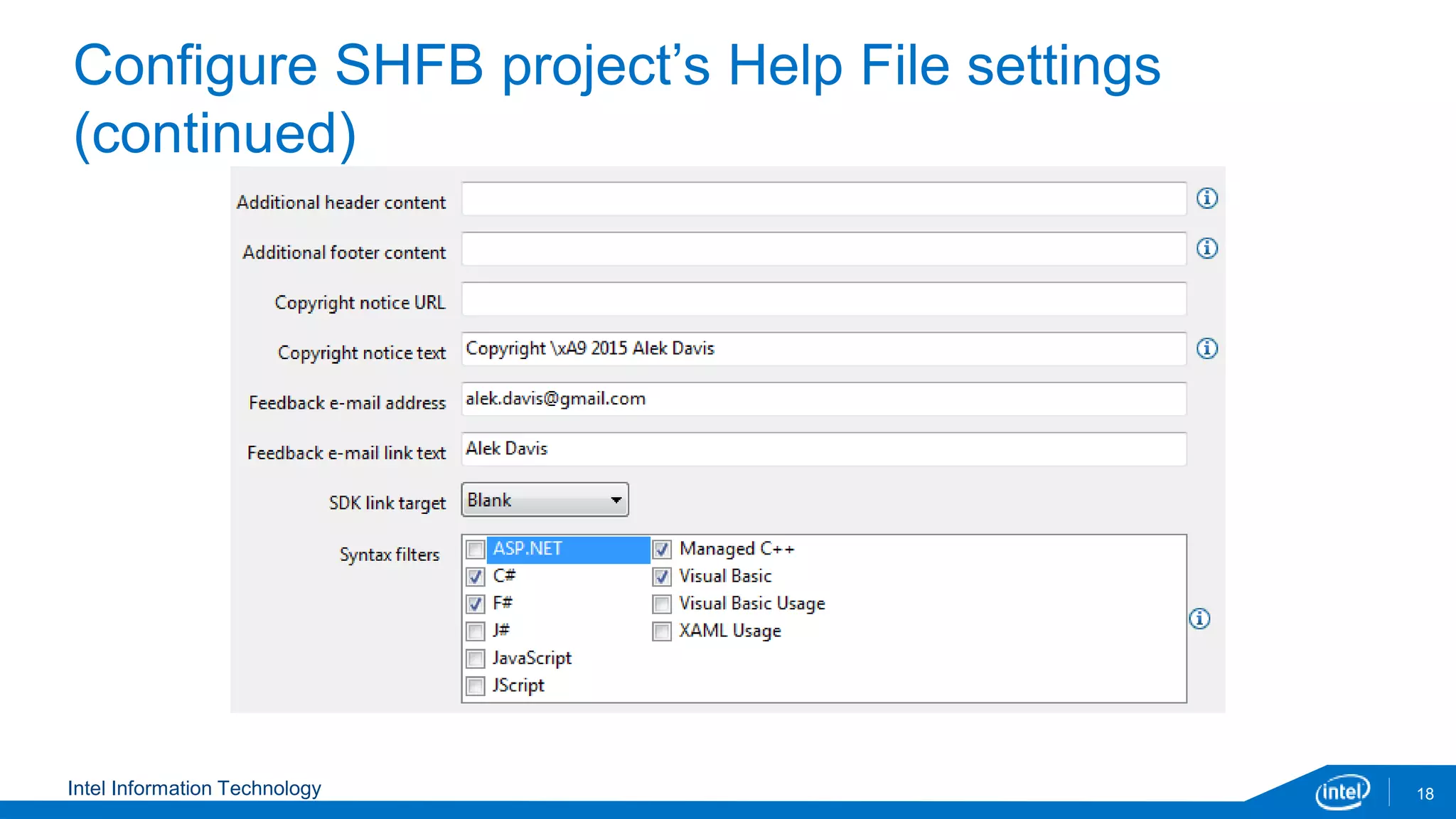Click the Copyright notice text field

[824, 349]
